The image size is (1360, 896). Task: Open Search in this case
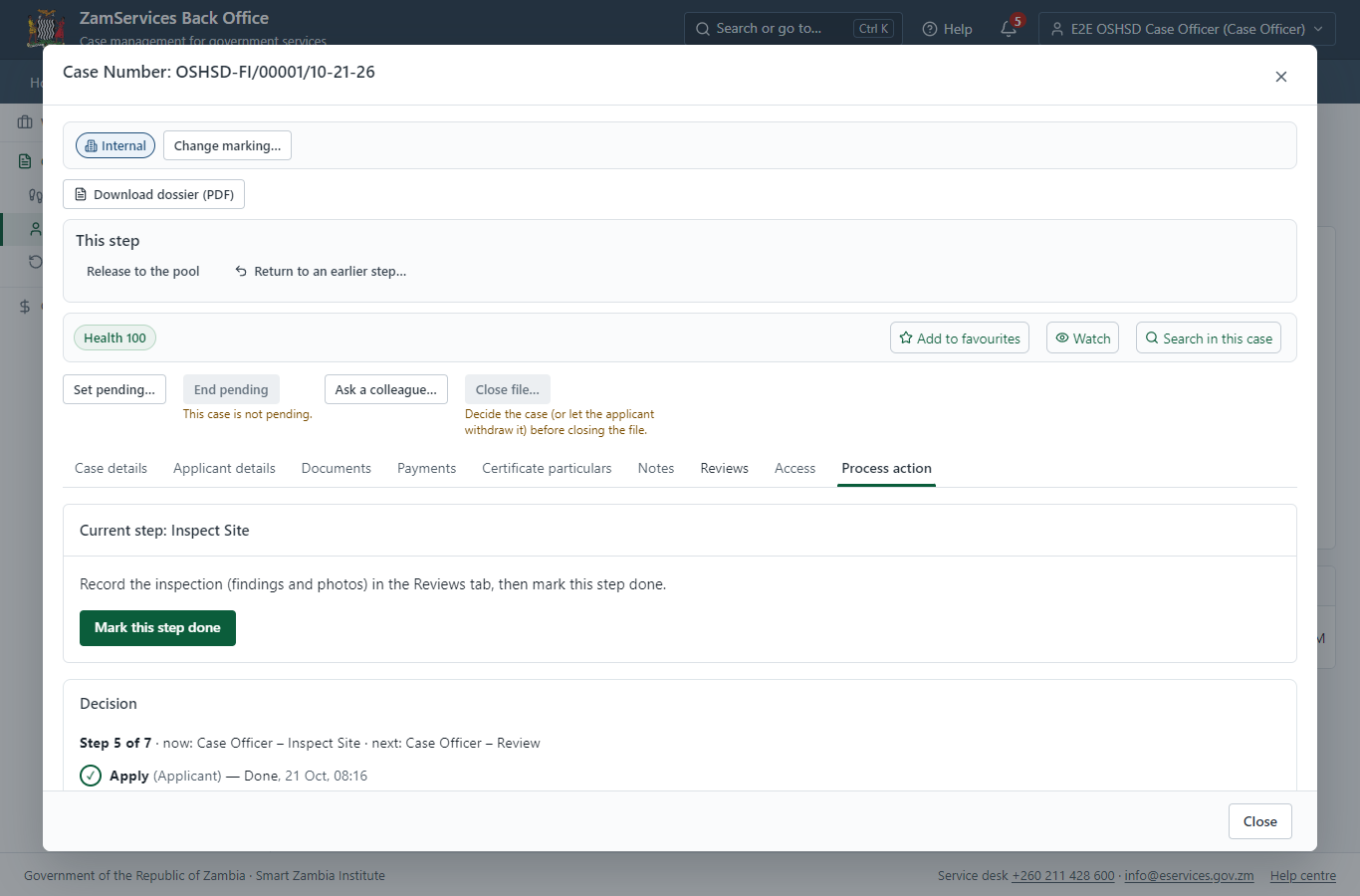(1209, 337)
